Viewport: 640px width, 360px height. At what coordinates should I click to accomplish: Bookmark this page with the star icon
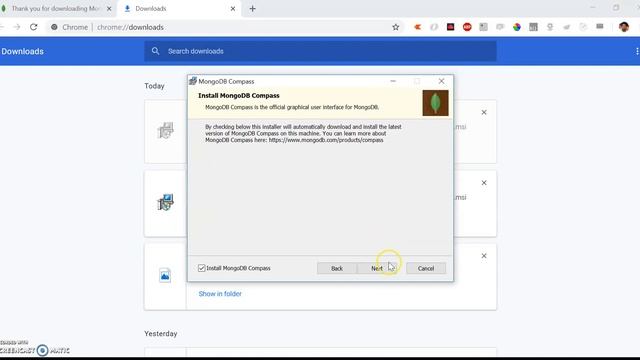pyautogui.click(x=396, y=27)
